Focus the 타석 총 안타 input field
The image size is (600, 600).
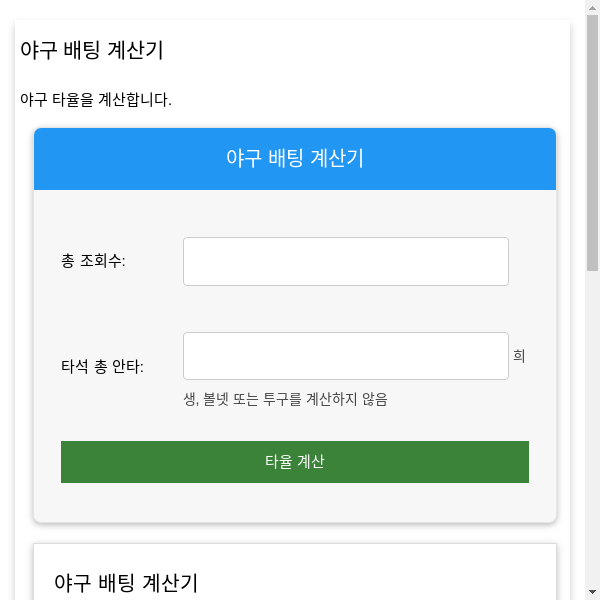click(x=345, y=356)
